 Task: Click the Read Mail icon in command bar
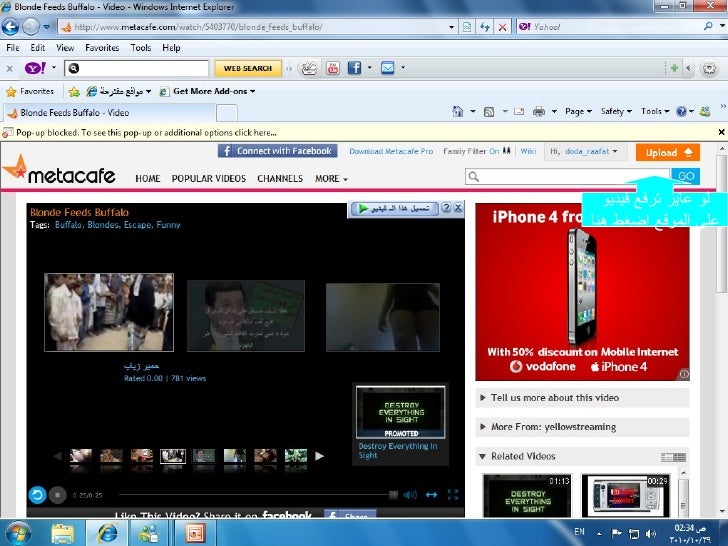[519, 111]
